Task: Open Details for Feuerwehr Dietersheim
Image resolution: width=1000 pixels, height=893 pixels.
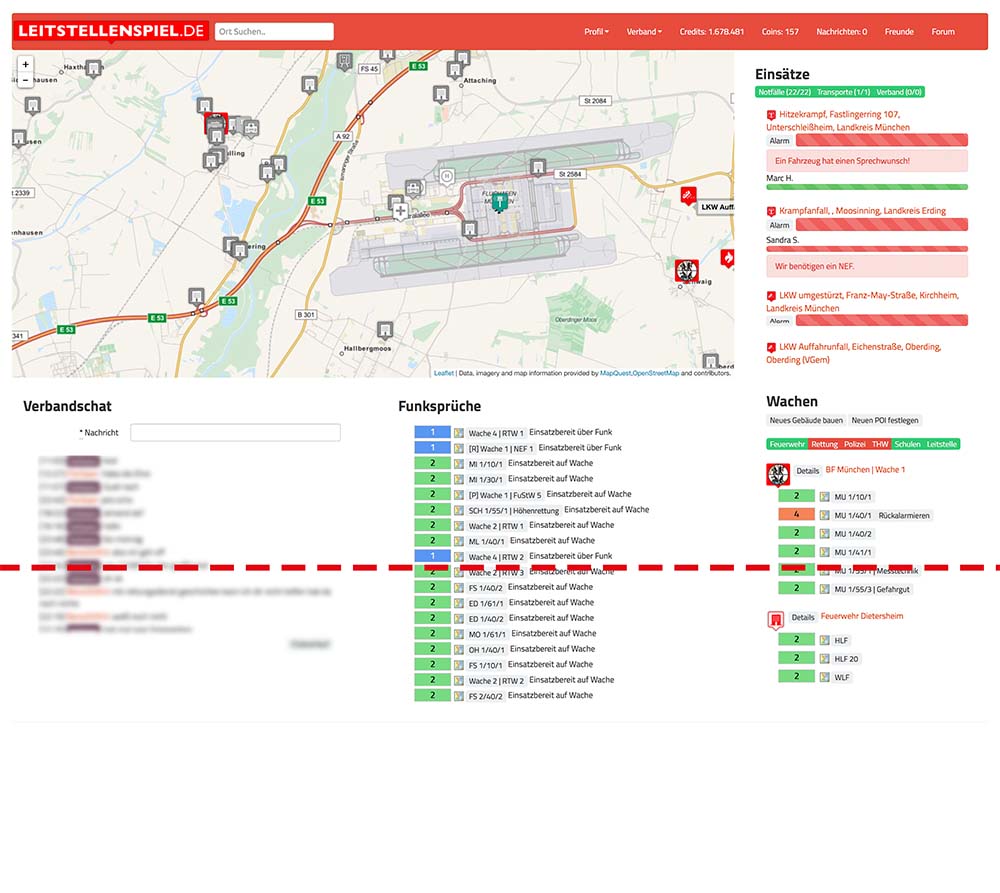Action: (803, 617)
